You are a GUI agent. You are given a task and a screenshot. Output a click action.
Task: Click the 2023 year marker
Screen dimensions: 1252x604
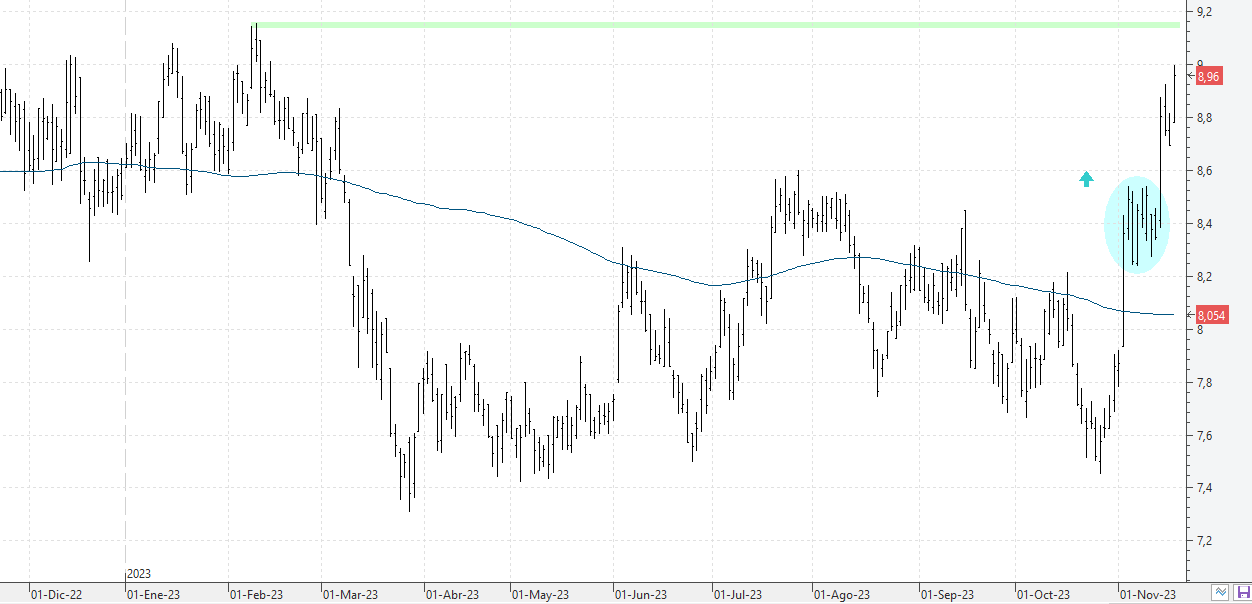139,574
